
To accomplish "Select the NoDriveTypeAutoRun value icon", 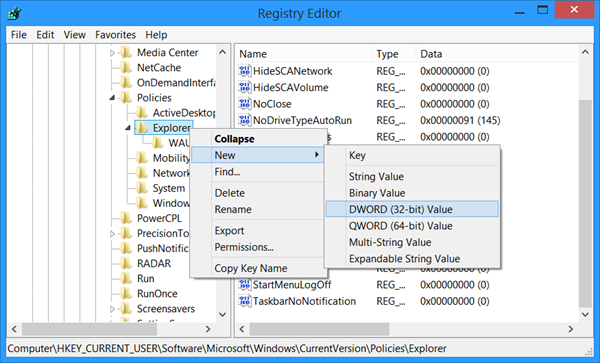I will [x=245, y=120].
